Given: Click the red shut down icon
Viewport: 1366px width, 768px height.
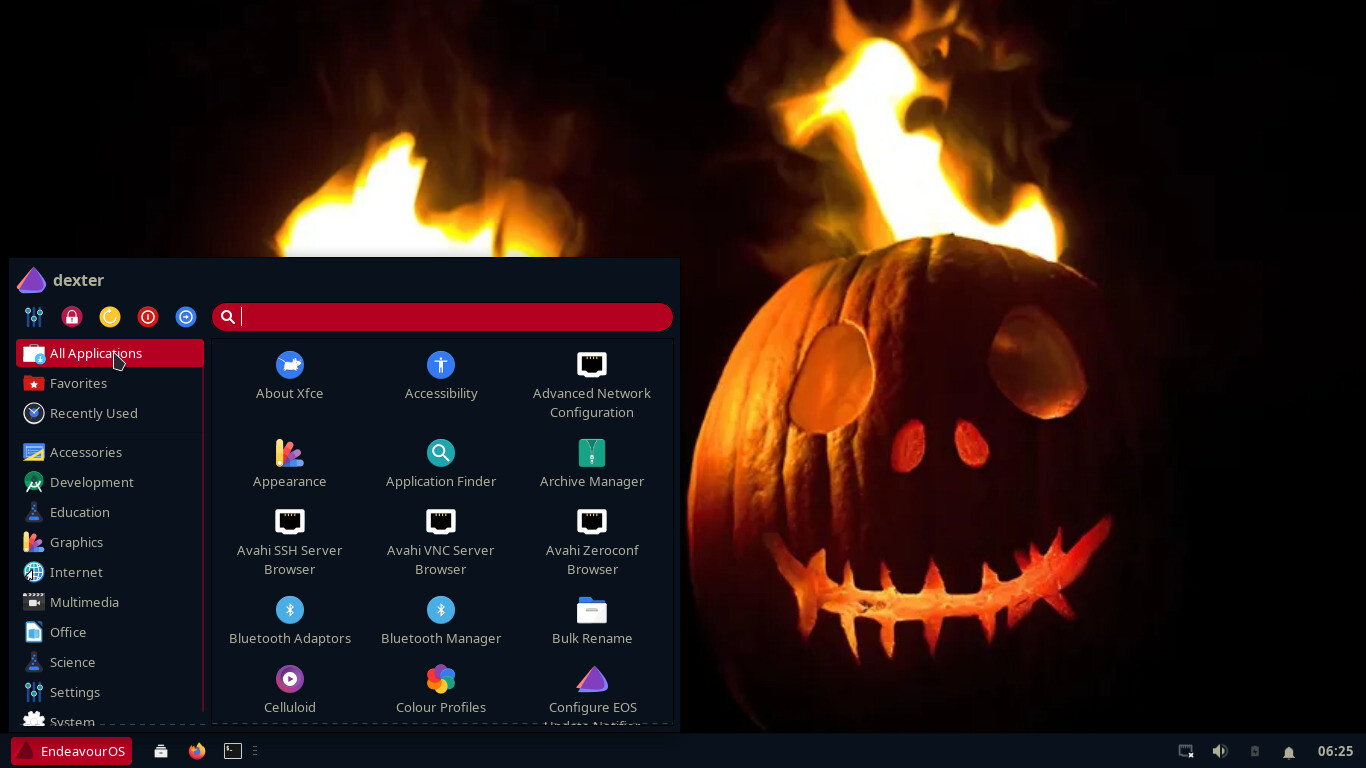Looking at the screenshot, I should (148, 317).
